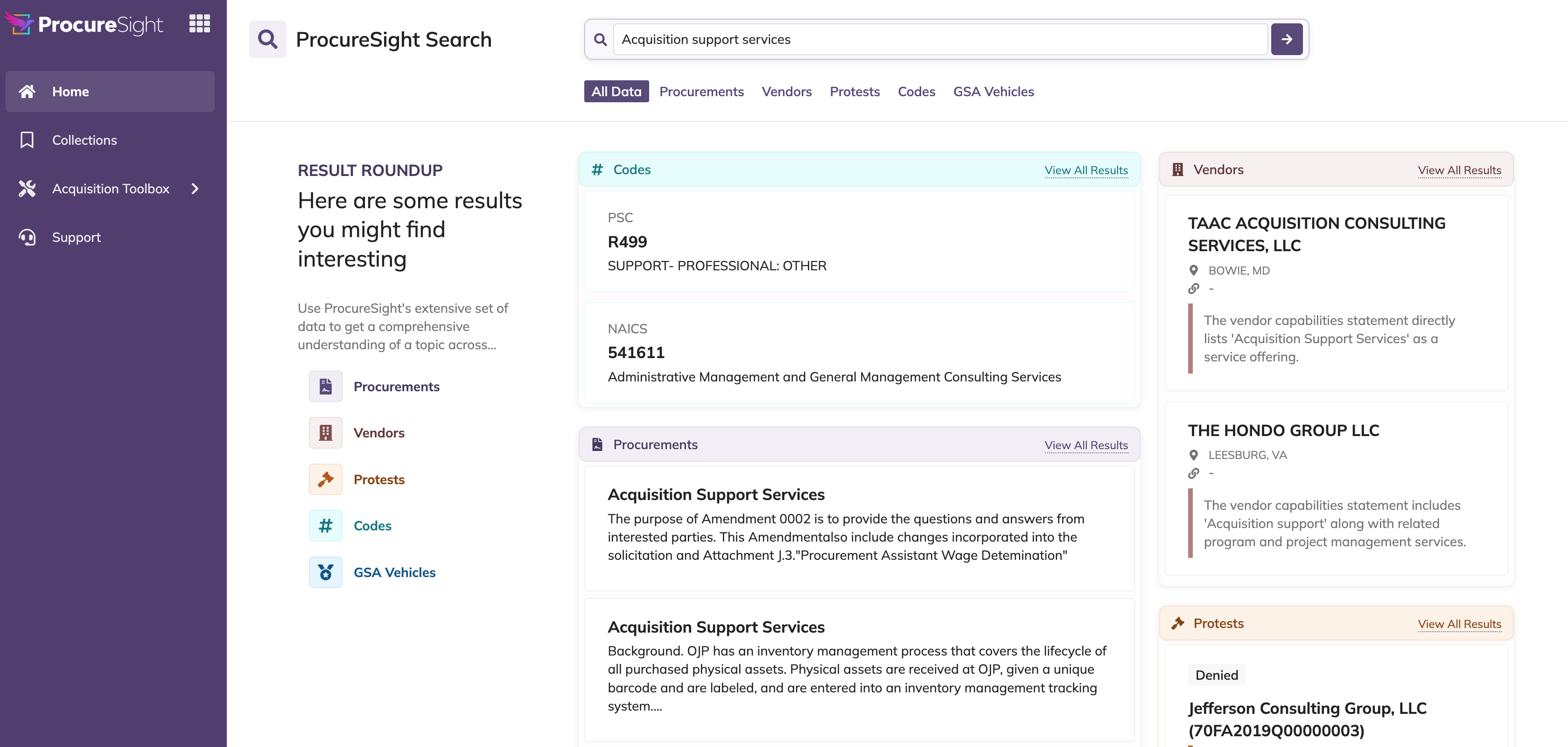Viewport: 1568px width, 747px height.
Task: Click the gavel icon in Protests panel header
Action: [x=1178, y=623]
